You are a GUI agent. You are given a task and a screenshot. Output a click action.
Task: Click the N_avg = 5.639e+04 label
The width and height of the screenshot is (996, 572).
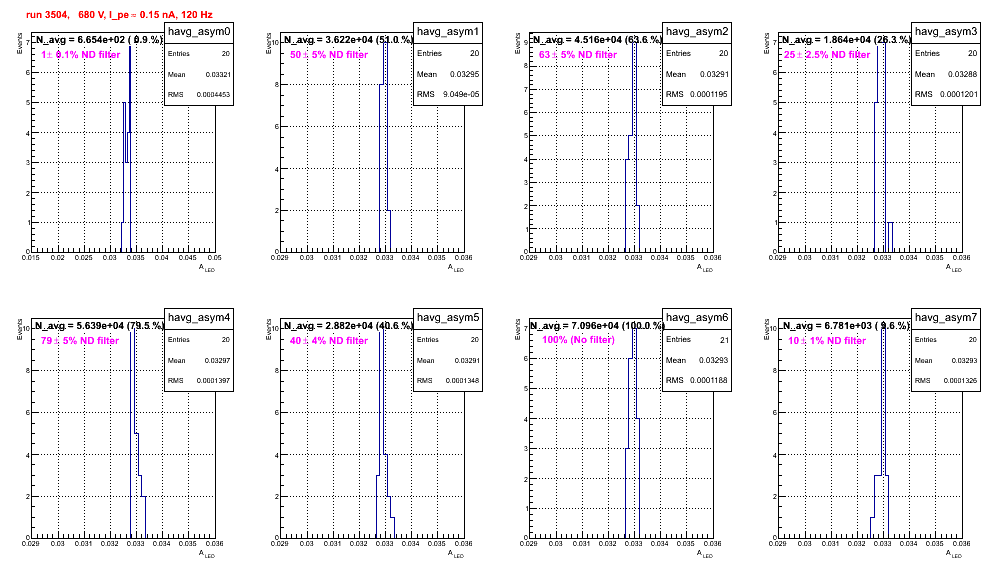pyautogui.click(x=99, y=325)
